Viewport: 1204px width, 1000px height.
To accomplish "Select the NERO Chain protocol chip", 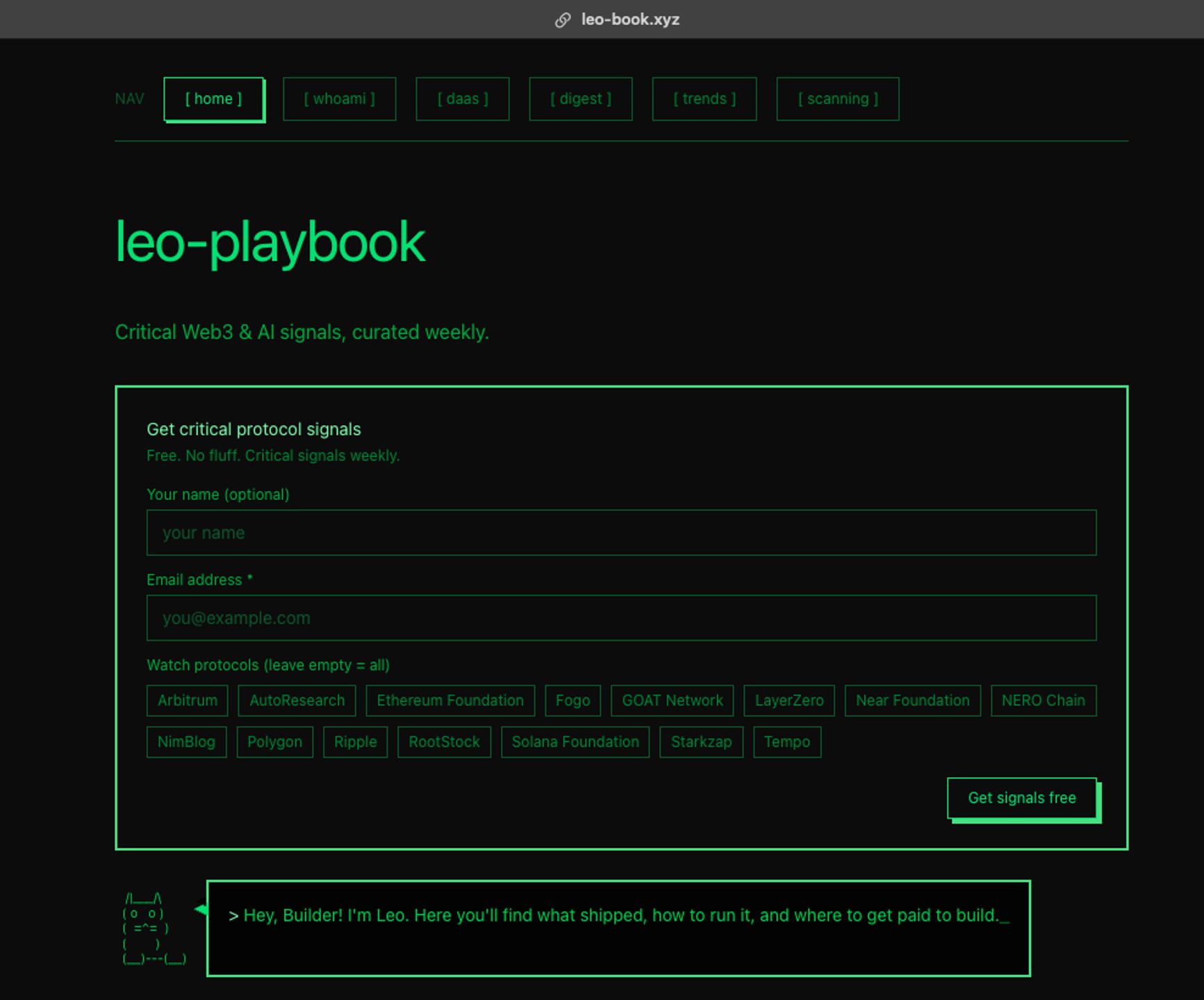I will pos(1044,701).
